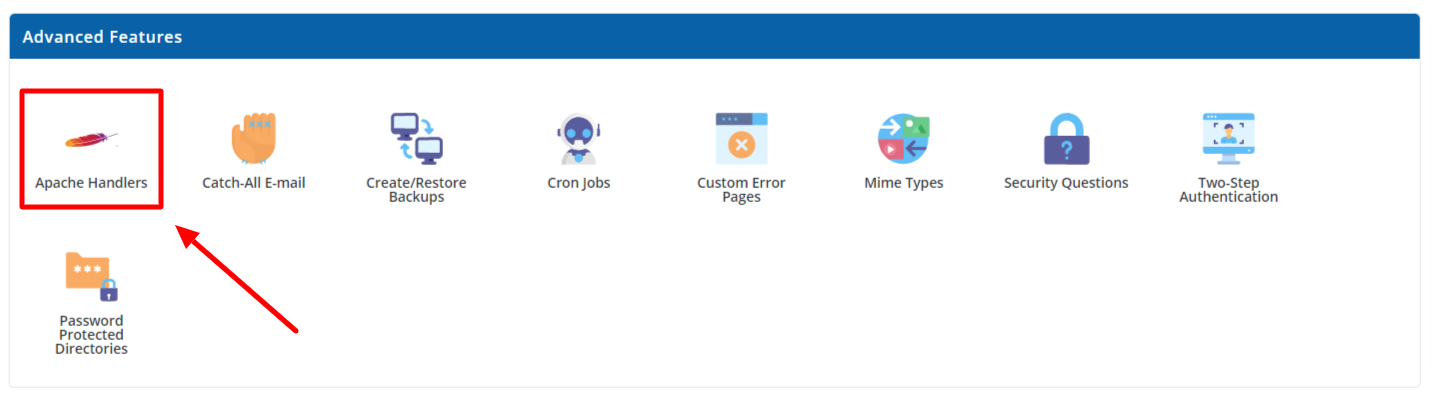Open the Custom Error Pages icon
The image size is (1432, 397).
pos(741,139)
